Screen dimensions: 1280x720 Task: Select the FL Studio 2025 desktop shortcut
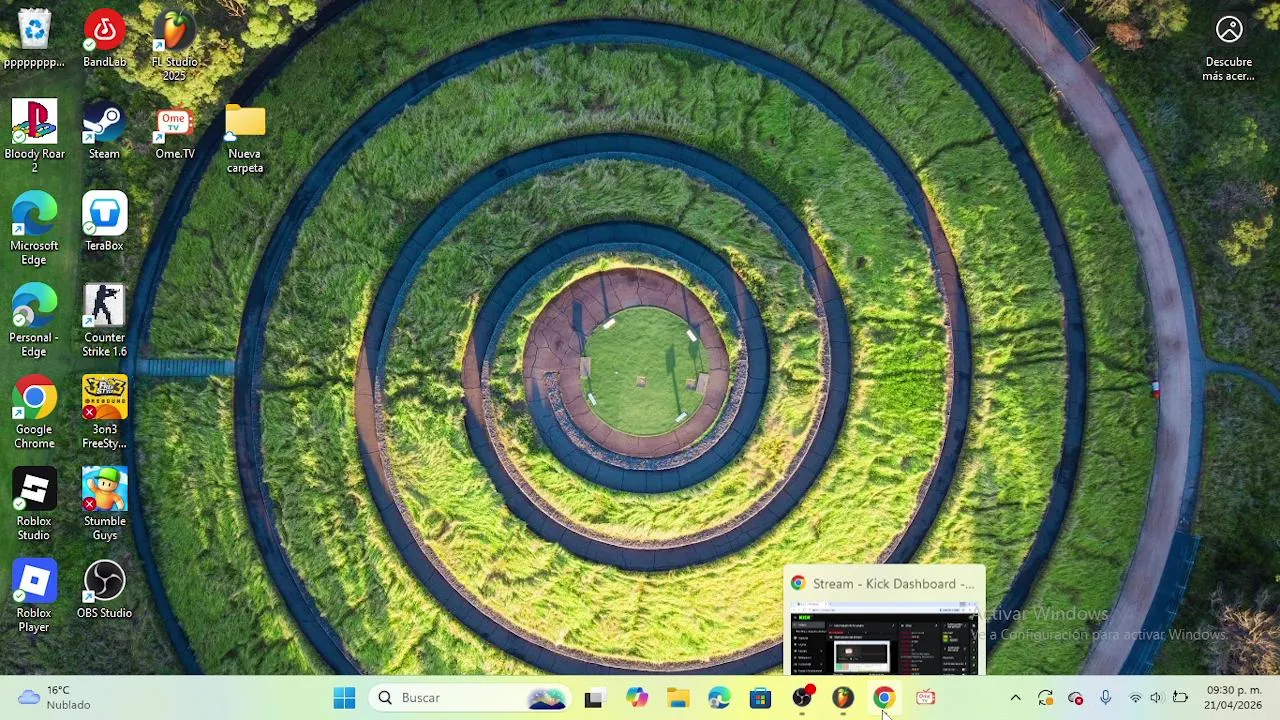(174, 45)
